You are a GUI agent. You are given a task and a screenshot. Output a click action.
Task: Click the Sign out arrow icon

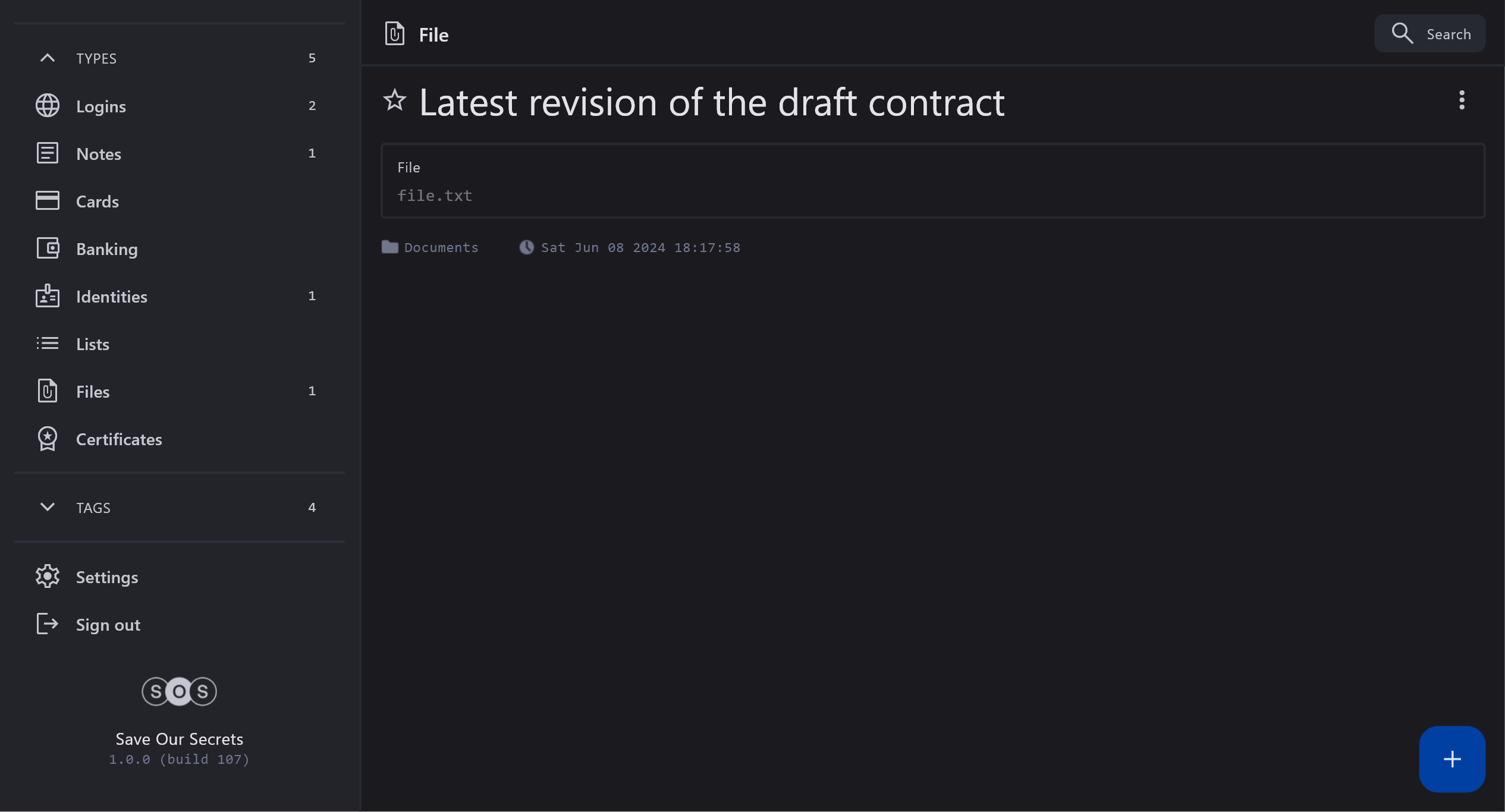(48, 624)
